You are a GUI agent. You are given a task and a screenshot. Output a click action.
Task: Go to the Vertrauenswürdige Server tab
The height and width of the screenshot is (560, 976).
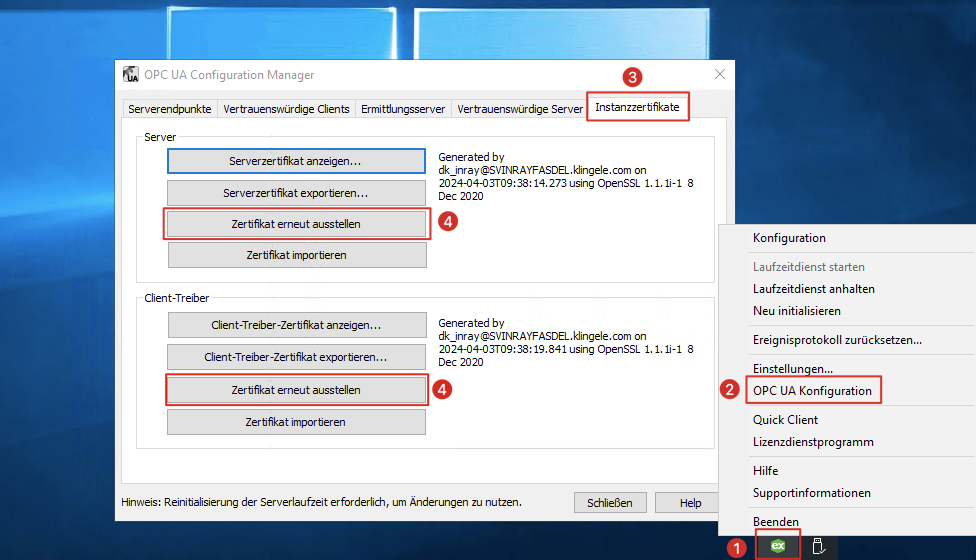(x=520, y=109)
